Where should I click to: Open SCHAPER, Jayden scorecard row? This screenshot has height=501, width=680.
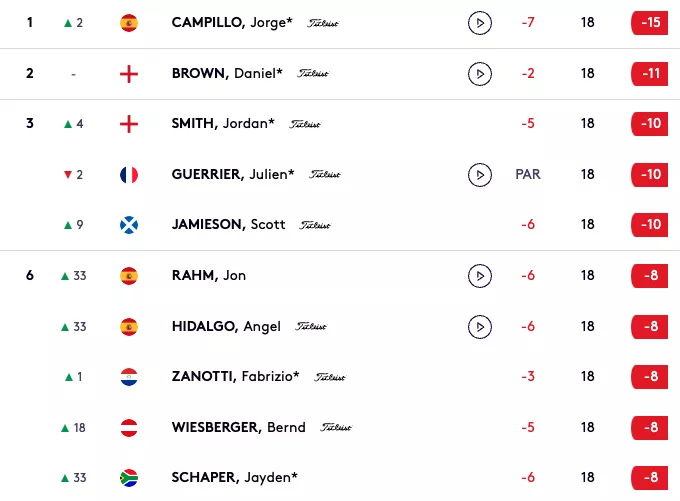click(x=340, y=478)
